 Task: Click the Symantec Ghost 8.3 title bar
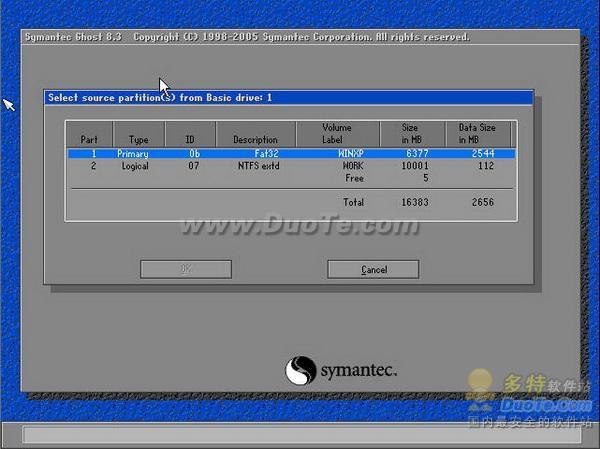click(x=300, y=37)
